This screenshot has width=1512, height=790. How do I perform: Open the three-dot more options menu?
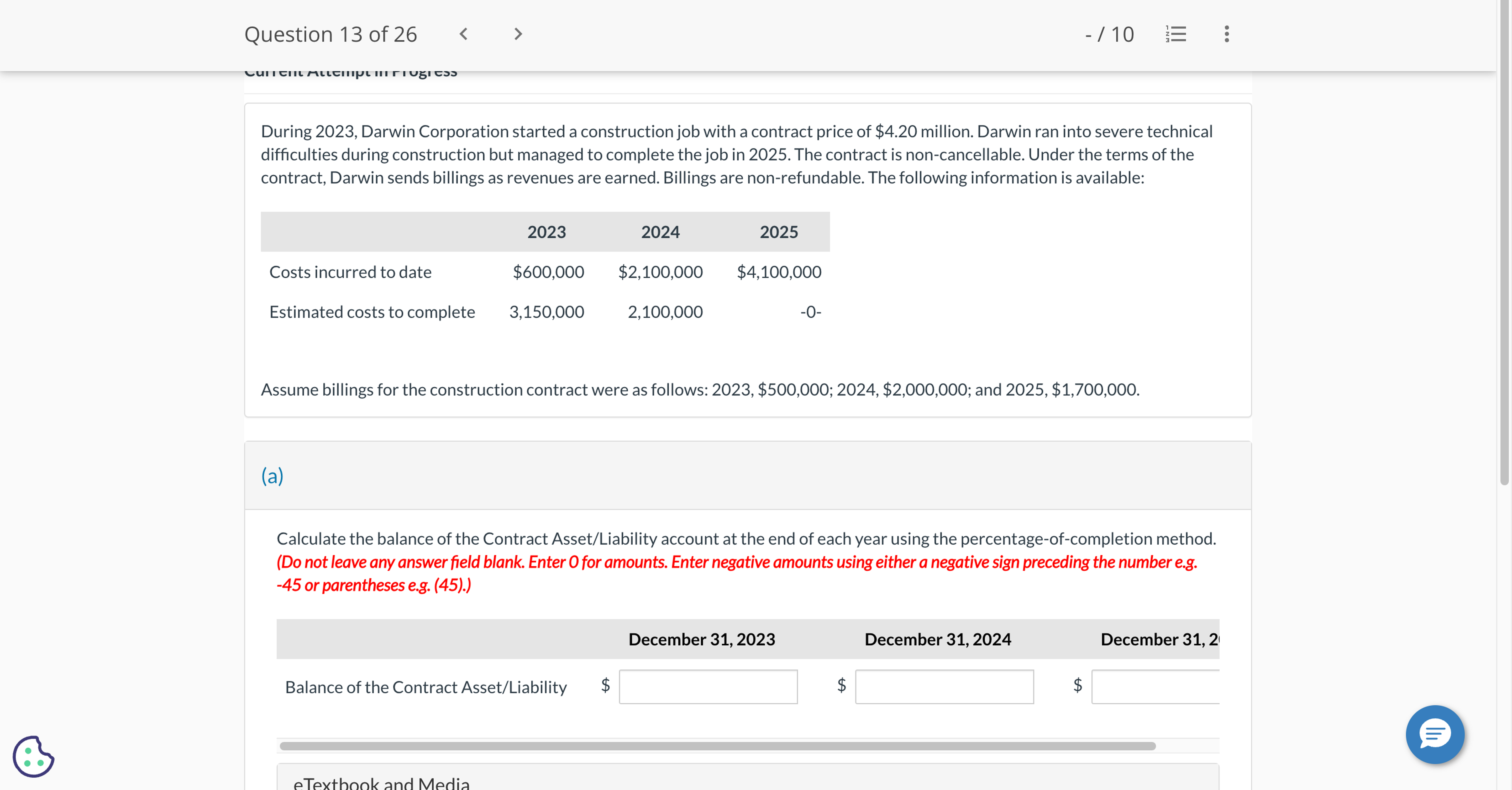(x=1226, y=34)
